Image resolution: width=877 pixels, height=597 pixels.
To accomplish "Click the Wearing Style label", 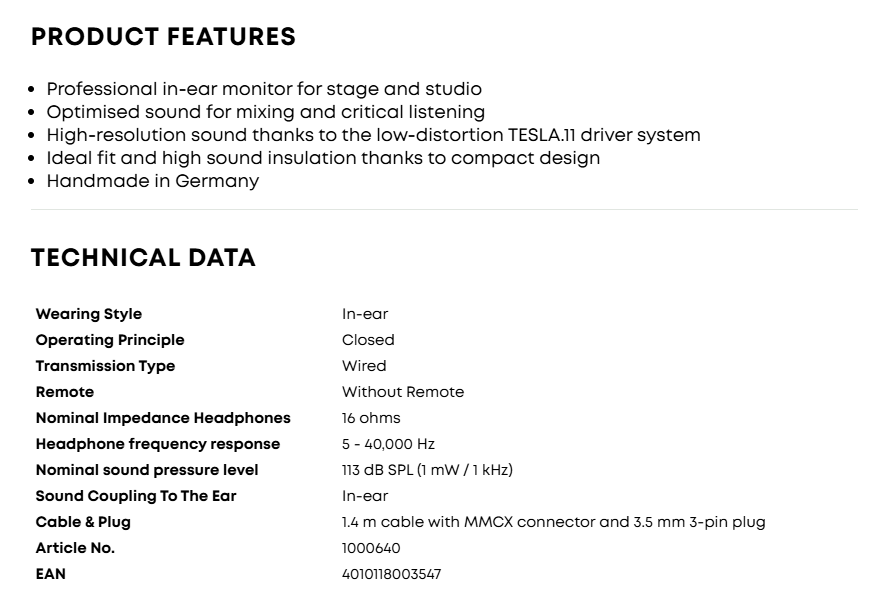I will pyautogui.click(x=89, y=314).
